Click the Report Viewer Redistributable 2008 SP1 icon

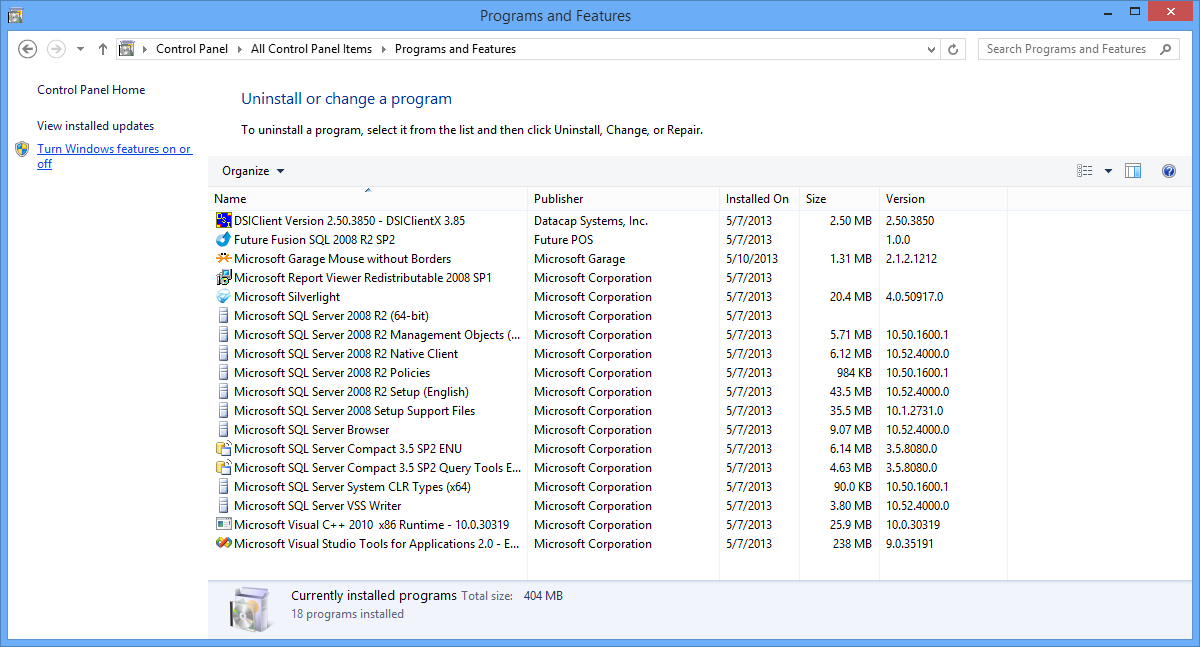[x=223, y=278]
